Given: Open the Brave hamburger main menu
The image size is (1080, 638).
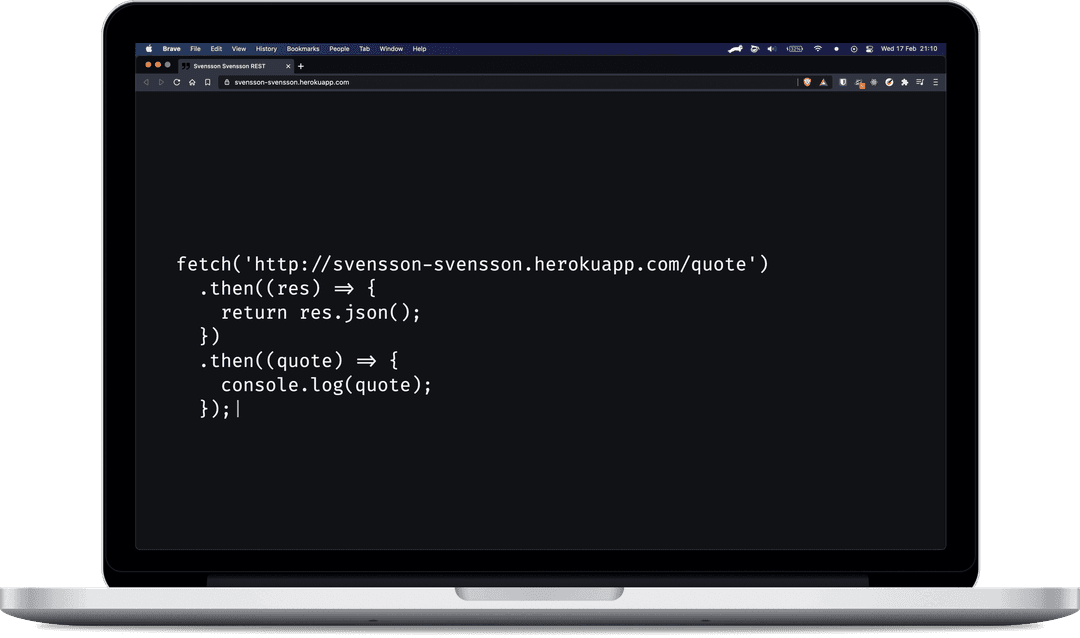Looking at the screenshot, I should (x=935, y=82).
